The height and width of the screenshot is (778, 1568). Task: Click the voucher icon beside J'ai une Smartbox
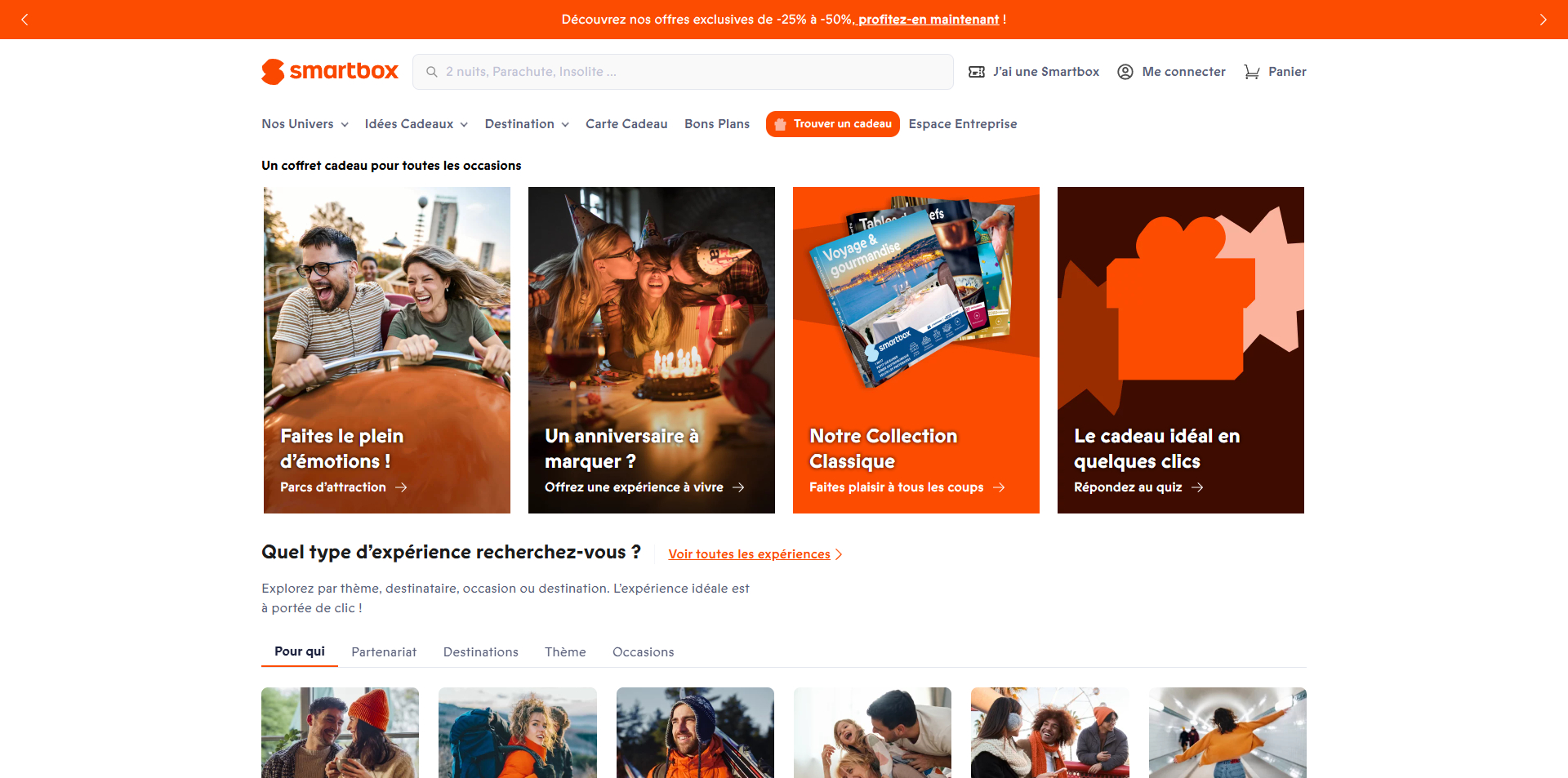[977, 72]
